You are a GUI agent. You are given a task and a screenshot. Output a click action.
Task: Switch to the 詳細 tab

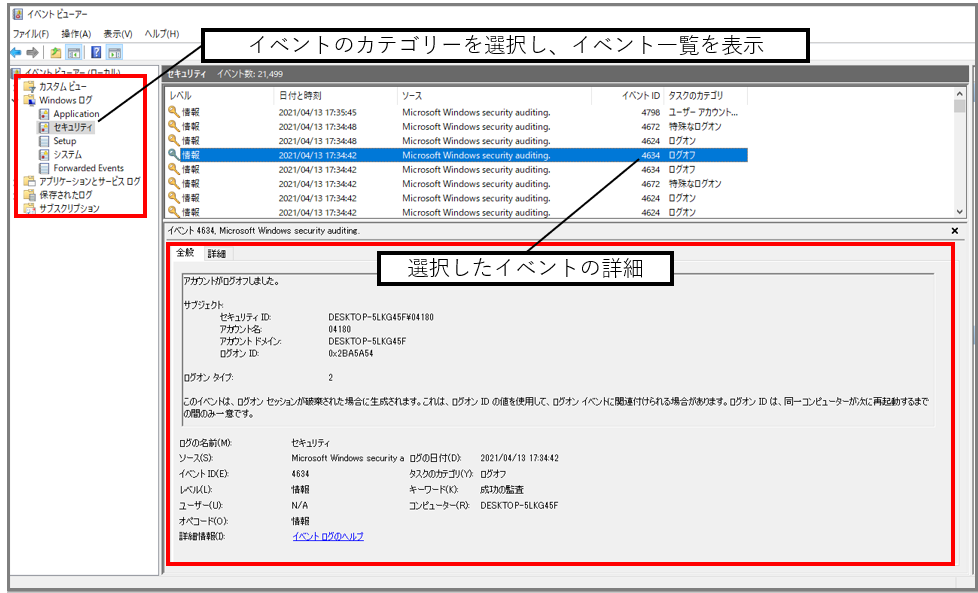pos(217,254)
